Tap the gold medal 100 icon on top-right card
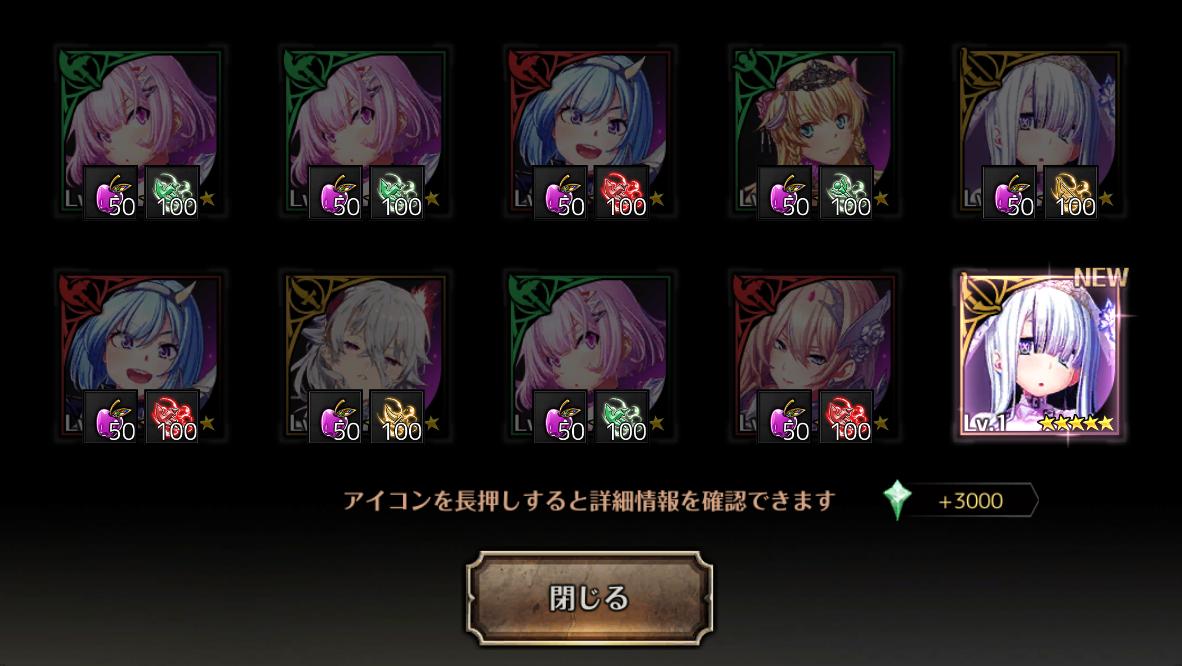Screen dimensions: 1182x666 tap(1071, 193)
